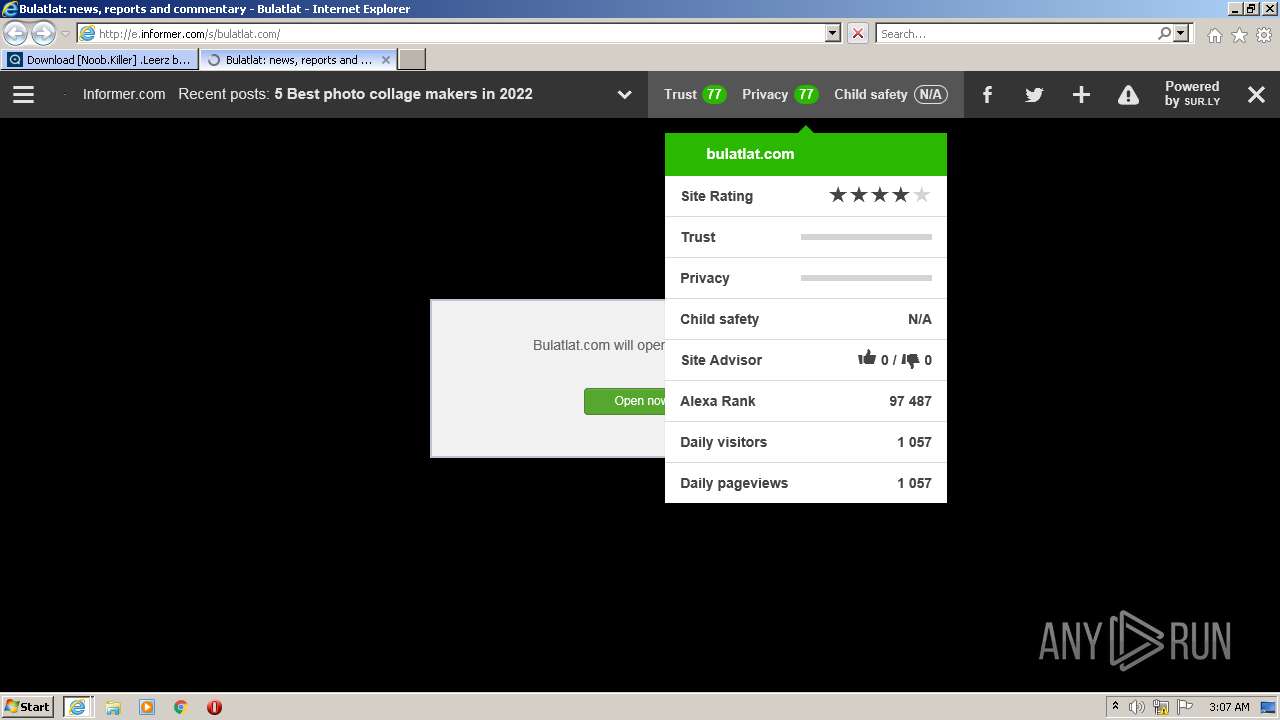Select the Child safety row in the panel
Screen dimensions: 1280x720
805,319
